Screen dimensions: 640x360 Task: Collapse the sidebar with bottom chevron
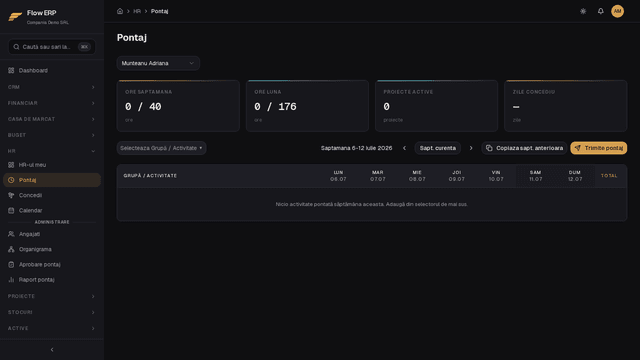(x=52, y=350)
